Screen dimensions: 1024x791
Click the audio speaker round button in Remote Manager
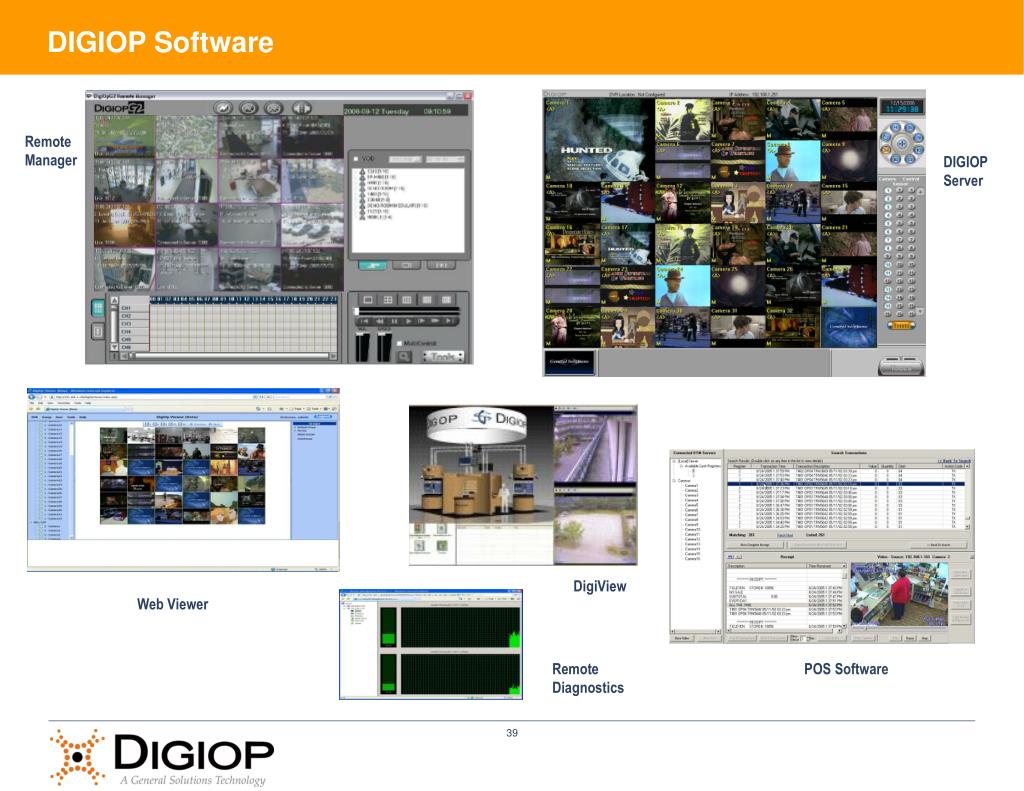(301, 108)
